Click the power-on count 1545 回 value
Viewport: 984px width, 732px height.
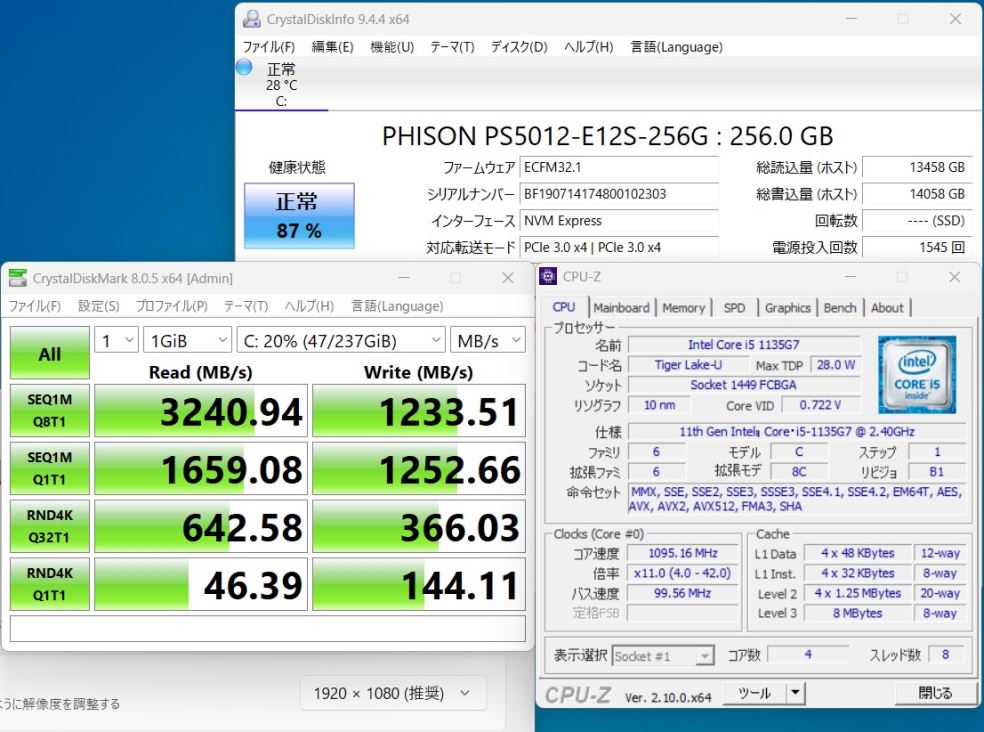(917, 247)
